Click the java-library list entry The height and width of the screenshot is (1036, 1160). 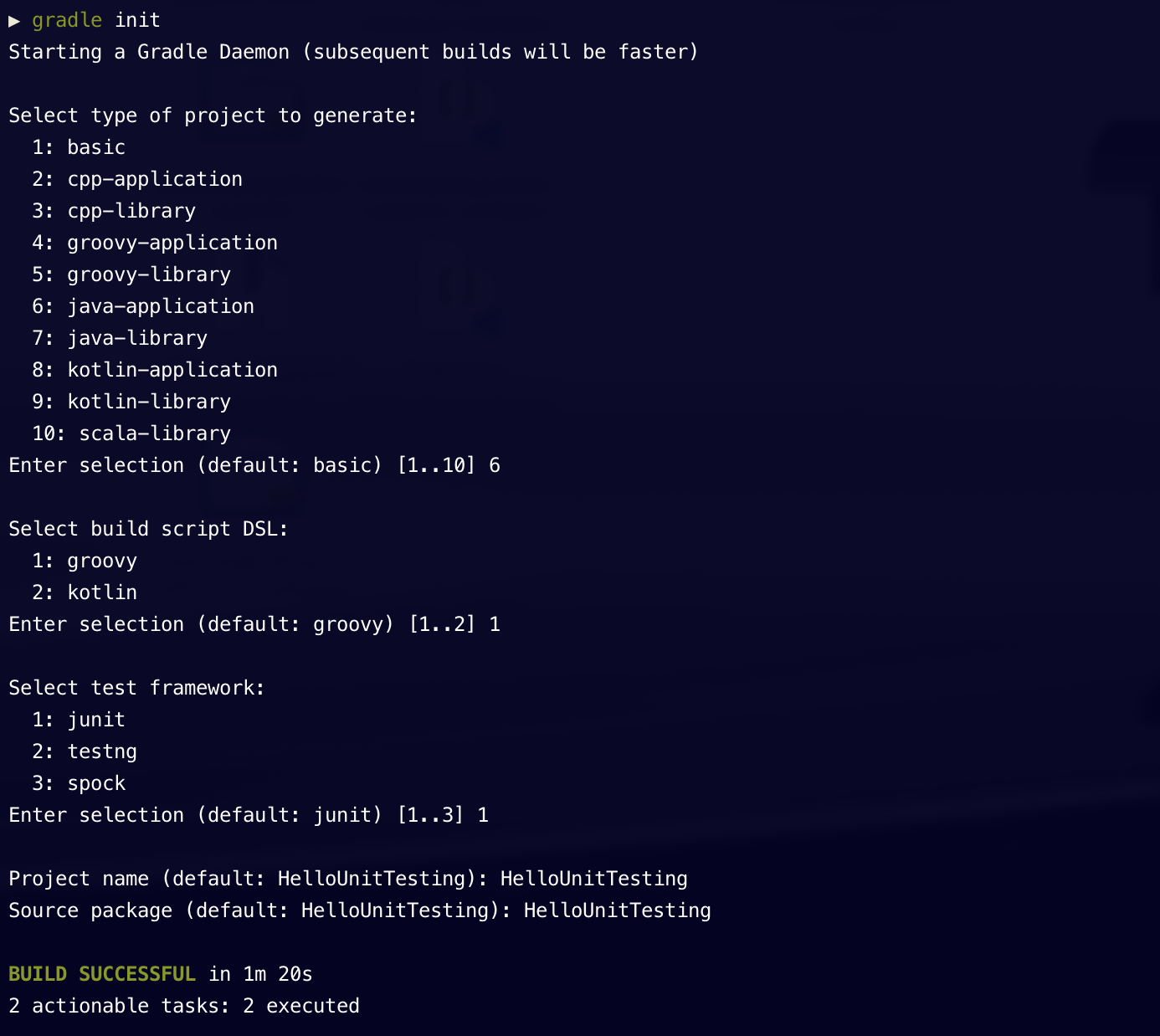pyautogui.click(x=120, y=338)
